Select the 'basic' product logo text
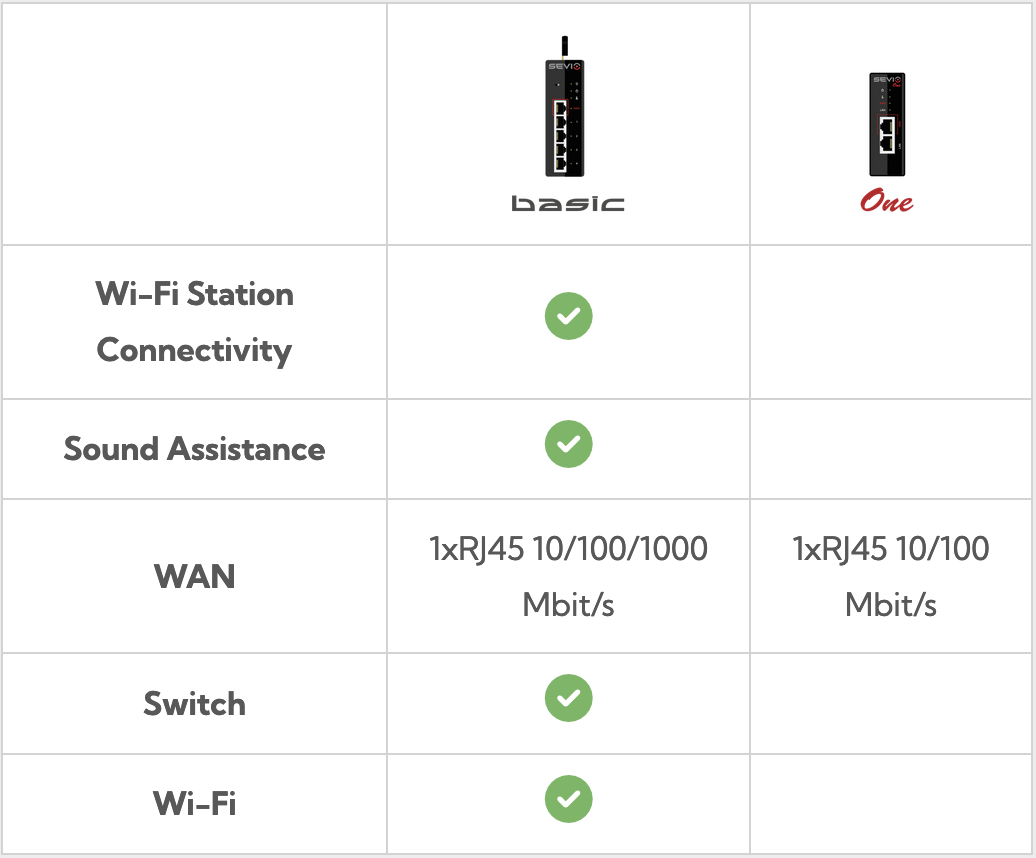This screenshot has height=858, width=1036. click(x=568, y=203)
